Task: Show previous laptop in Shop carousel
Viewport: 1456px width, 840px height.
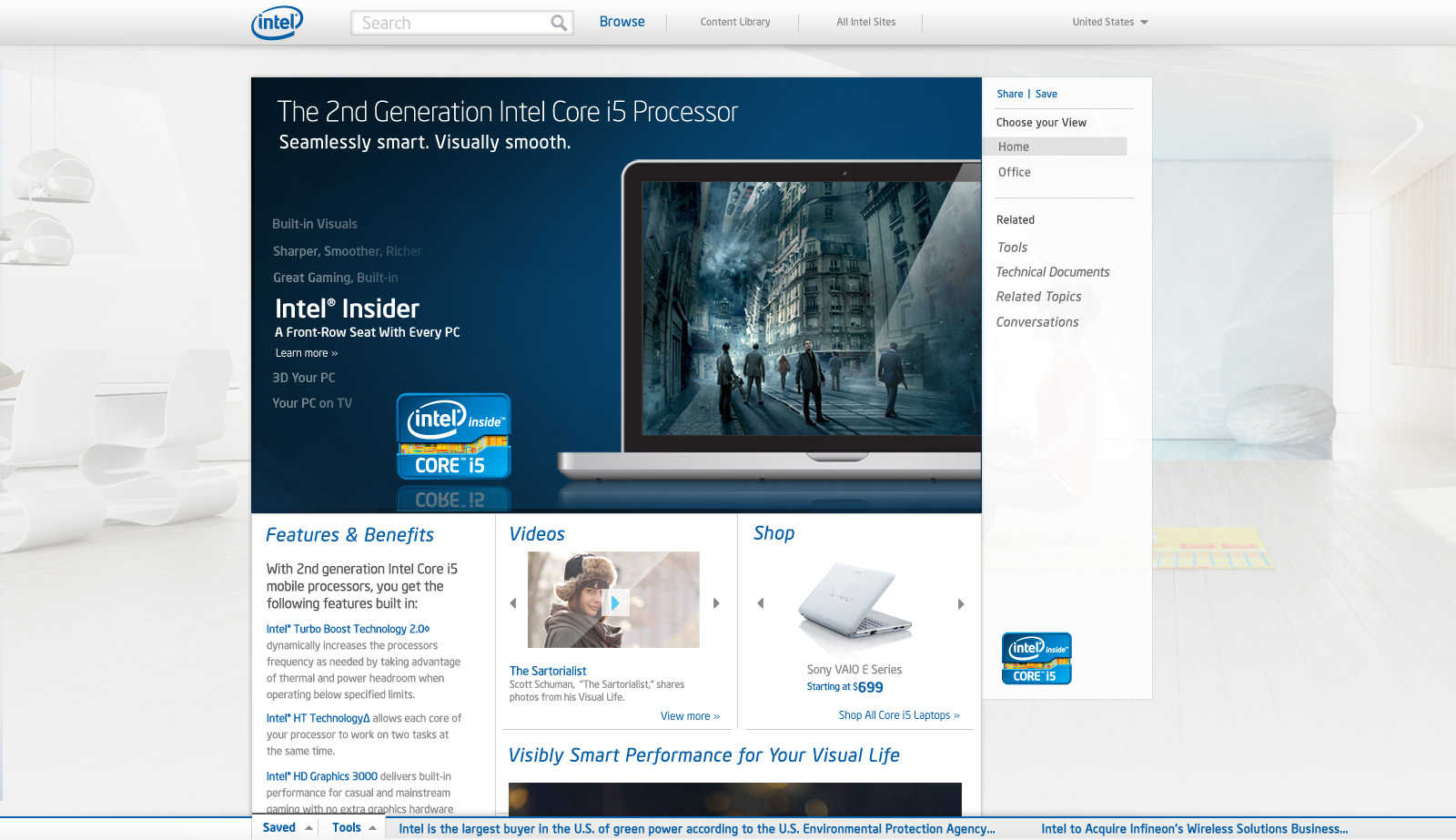Action: pyautogui.click(x=761, y=603)
